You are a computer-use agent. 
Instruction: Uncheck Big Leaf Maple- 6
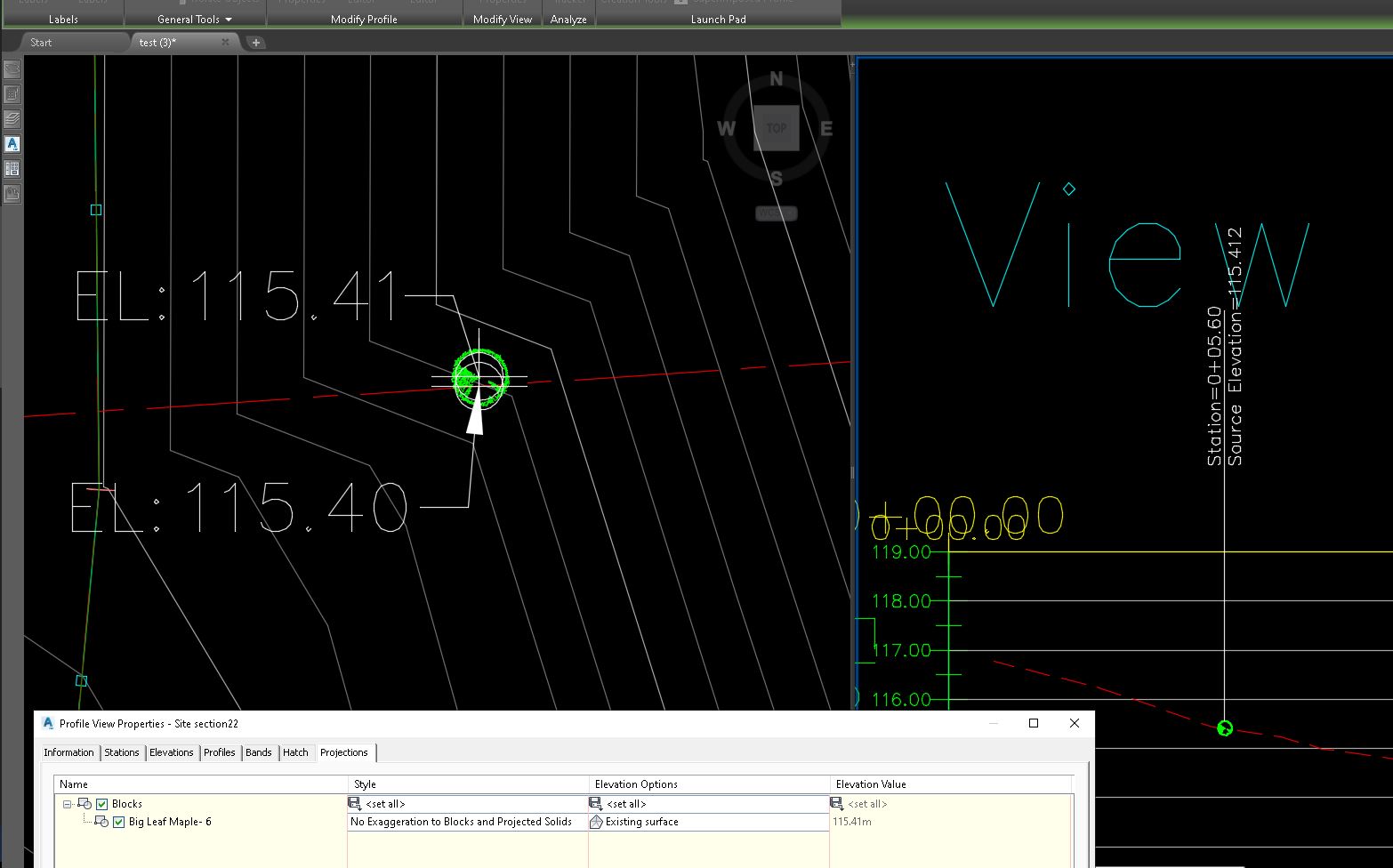[x=119, y=822]
